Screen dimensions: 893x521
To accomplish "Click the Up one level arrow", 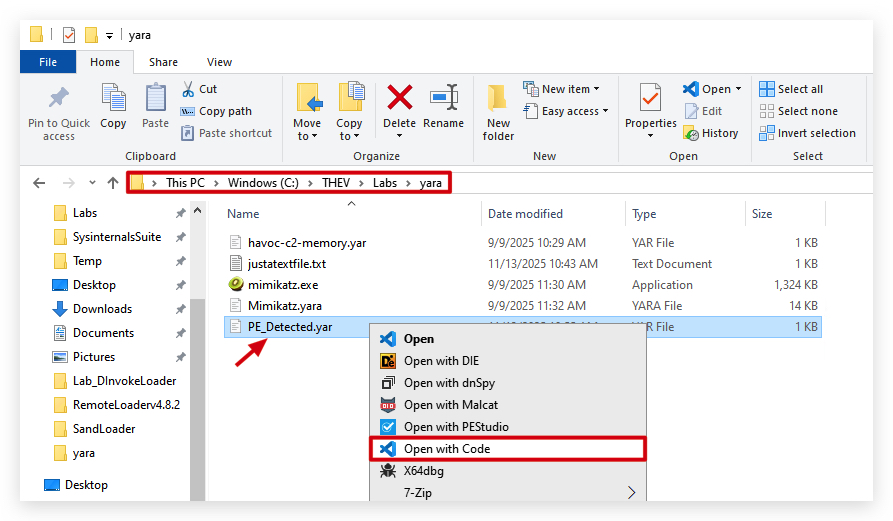I will (x=113, y=183).
